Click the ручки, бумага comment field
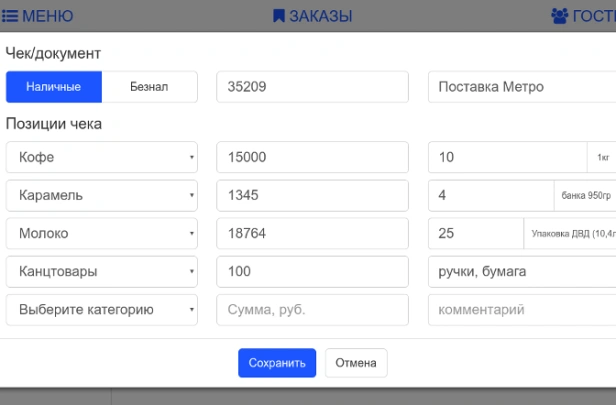The image size is (616, 405). [522, 271]
